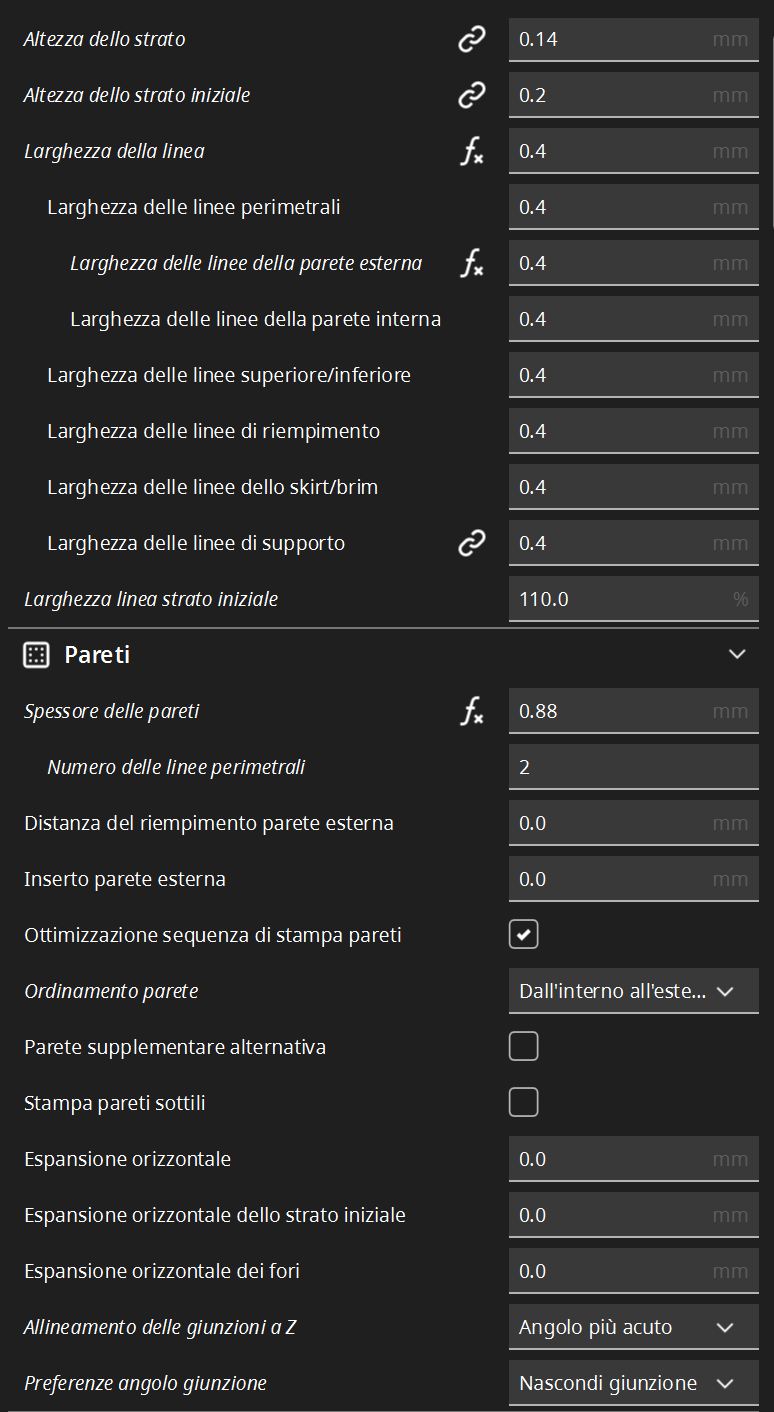Click link icon for Larghezza linee di supporto
The height and width of the screenshot is (1412, 774).
[471, 543]
